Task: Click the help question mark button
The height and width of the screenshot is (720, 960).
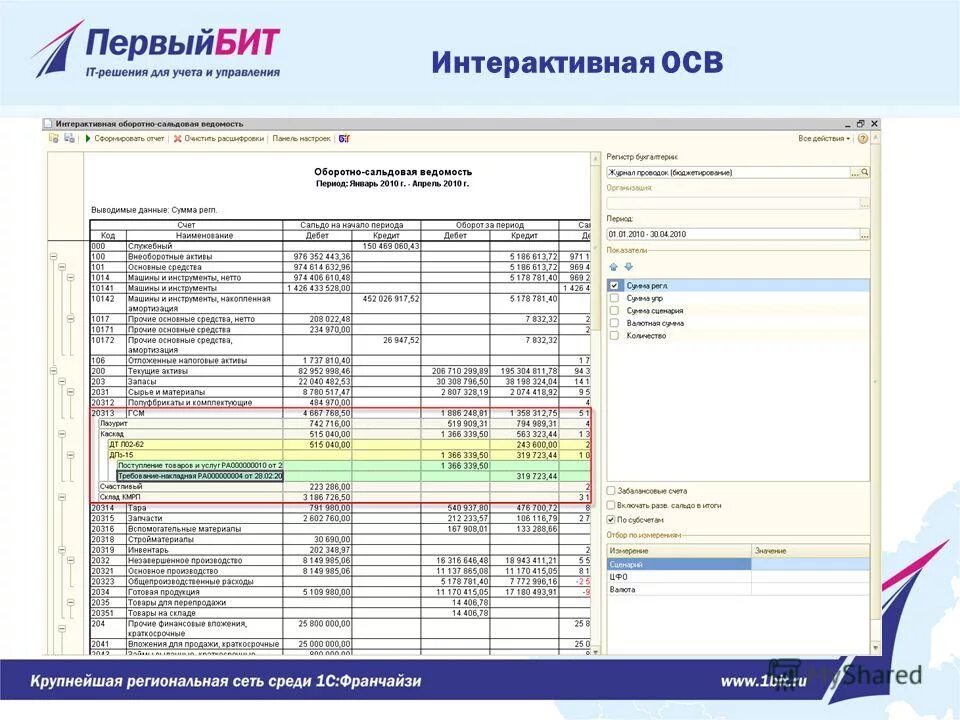Action: point(861,139)
